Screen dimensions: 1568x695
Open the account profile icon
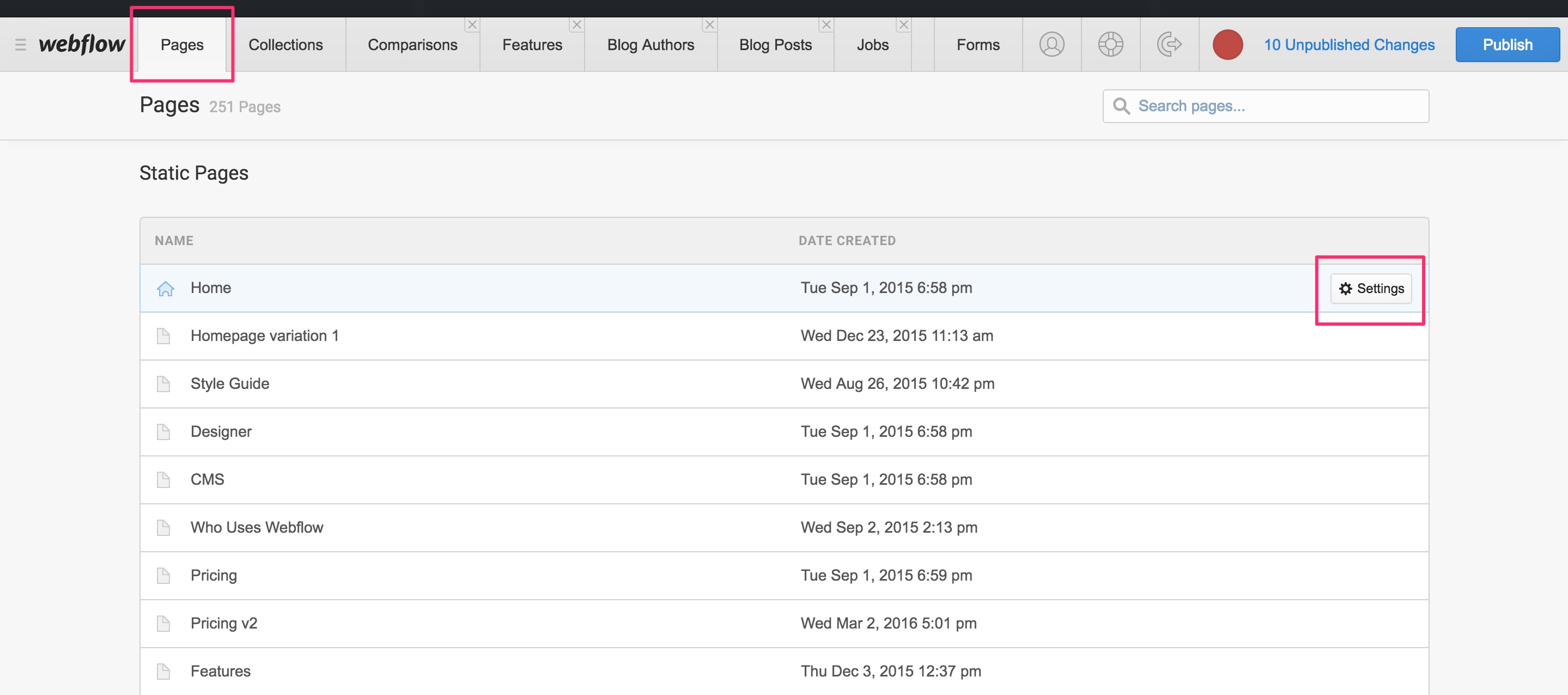1051,45
